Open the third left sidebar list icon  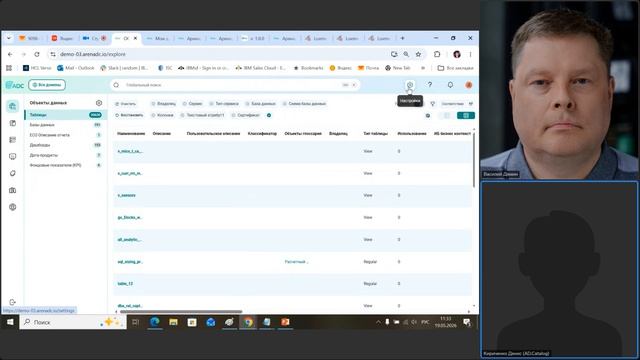pos(13,140)
